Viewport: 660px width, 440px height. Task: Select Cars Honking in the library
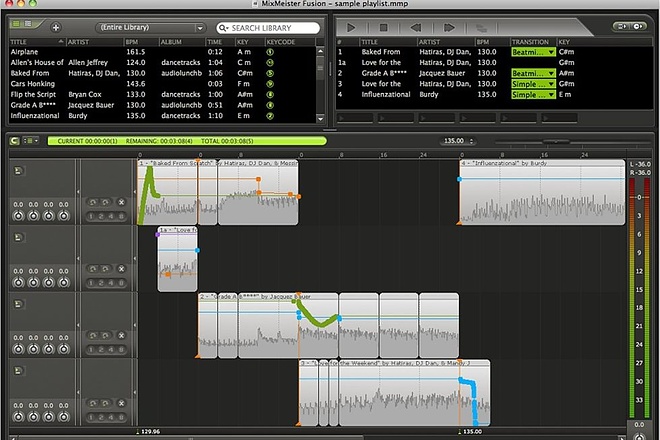click(162, 84)
